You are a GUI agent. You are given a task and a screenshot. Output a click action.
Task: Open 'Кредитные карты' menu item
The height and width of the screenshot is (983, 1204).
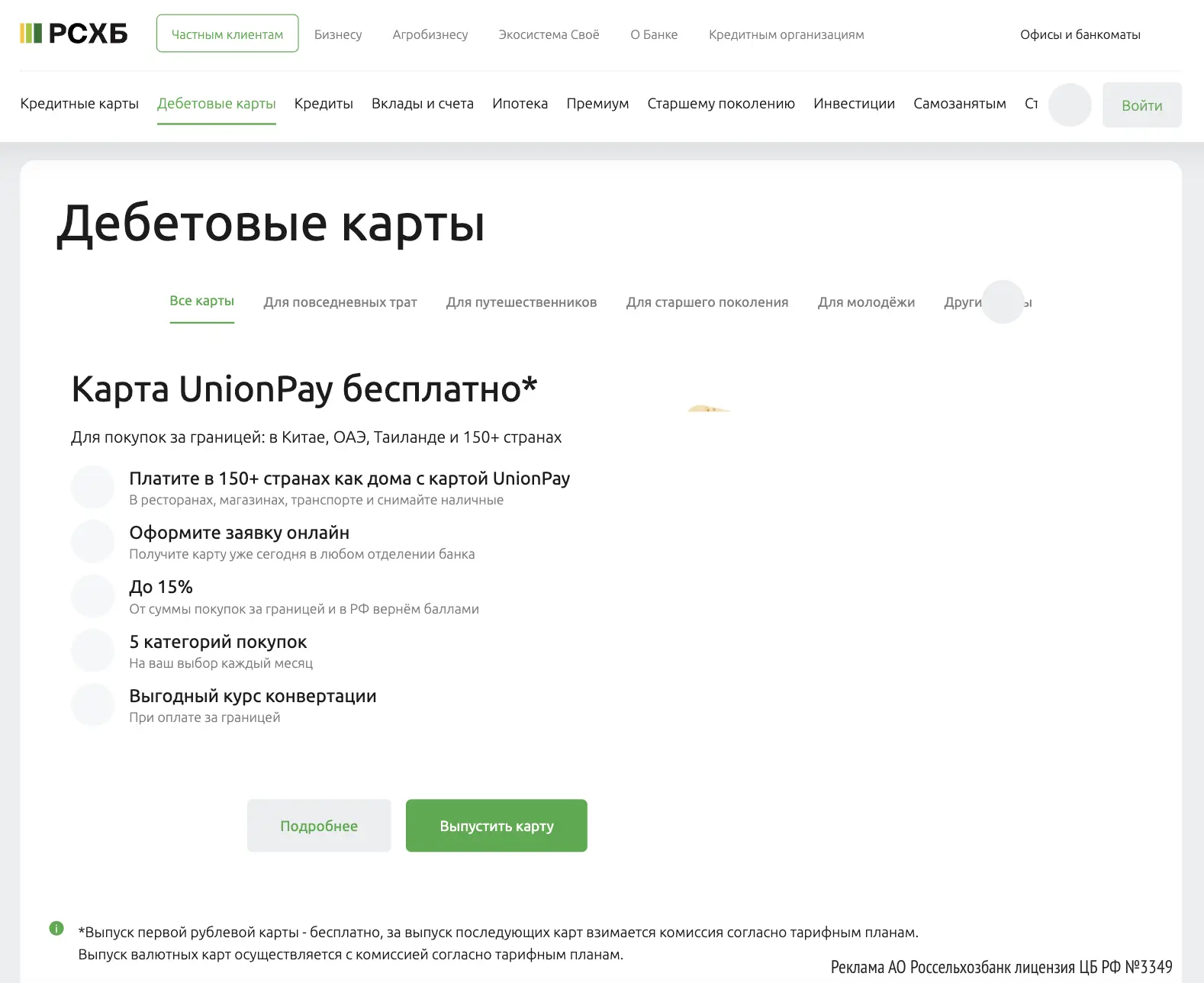tap(79, 103)
